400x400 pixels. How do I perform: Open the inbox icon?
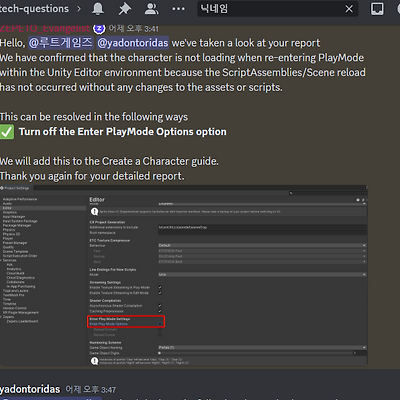pos(377,9)
